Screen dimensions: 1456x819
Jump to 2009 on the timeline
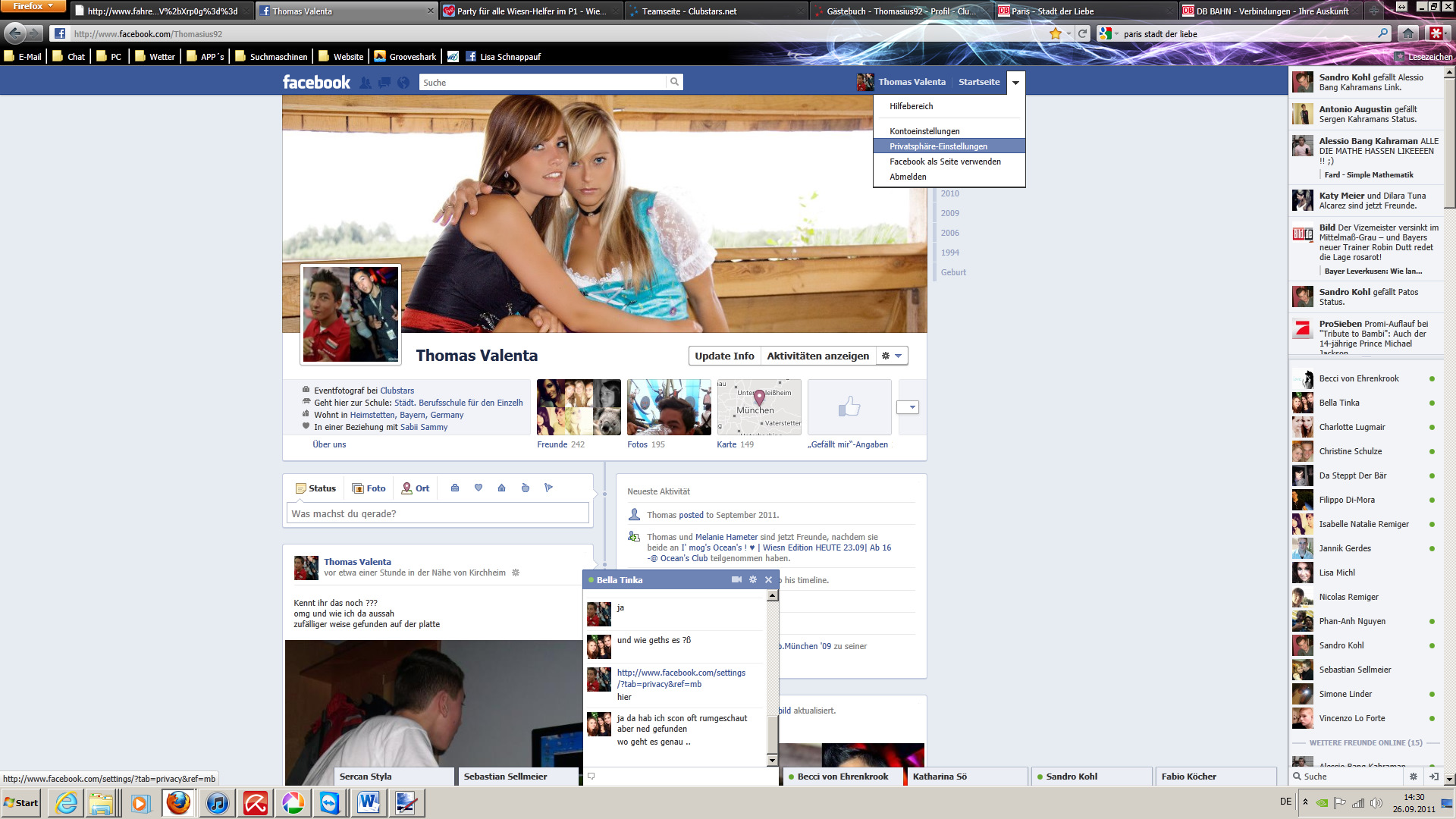pyautogui.click(x=949, y=213)
